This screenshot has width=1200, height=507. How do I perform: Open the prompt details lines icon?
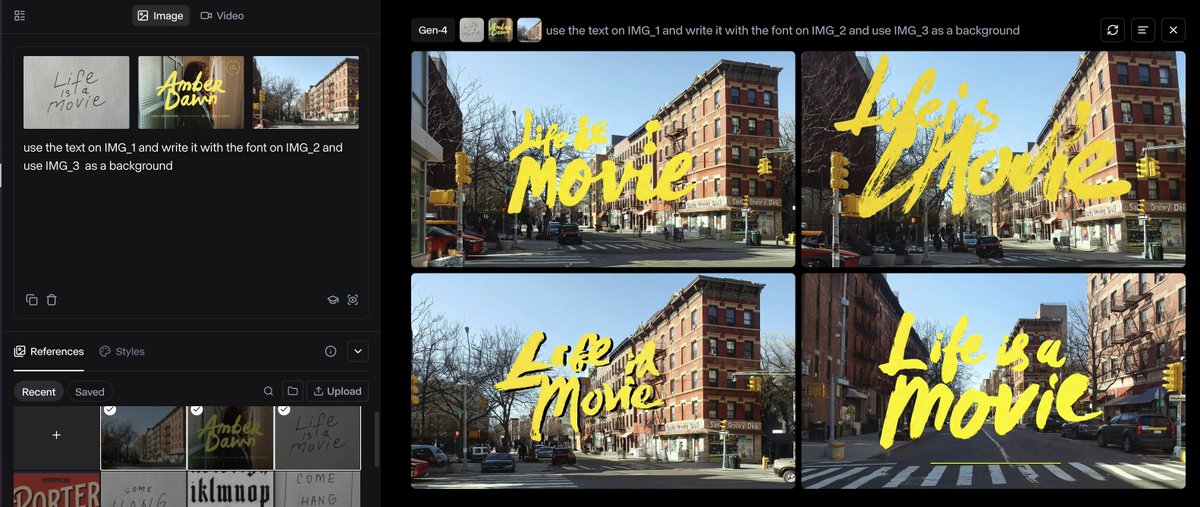click(1143, 30)
